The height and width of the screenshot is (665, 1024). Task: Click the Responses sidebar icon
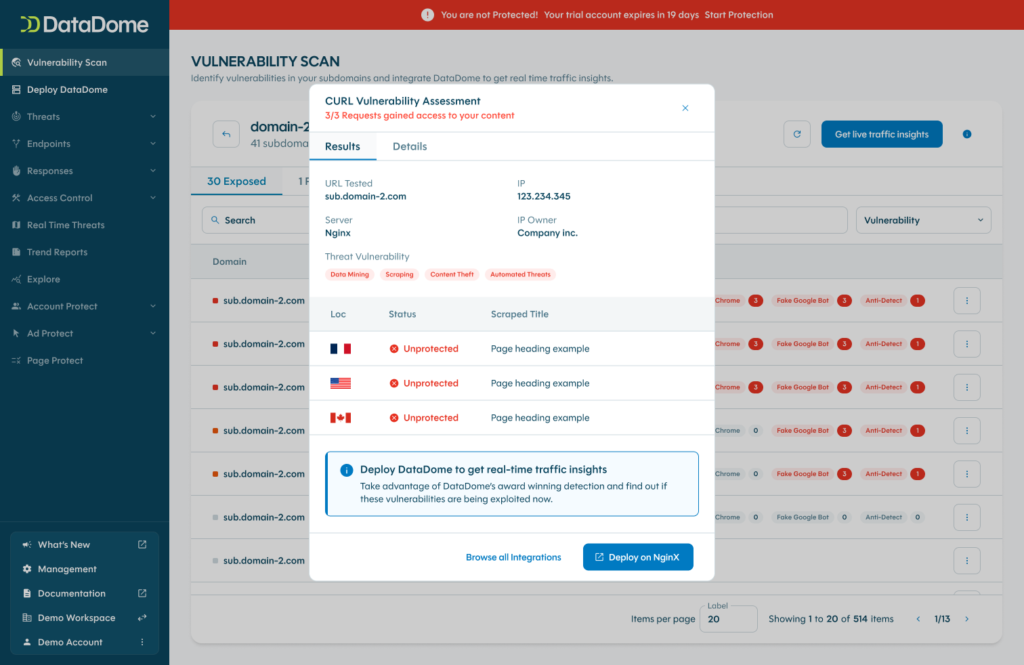coord(16,170)
